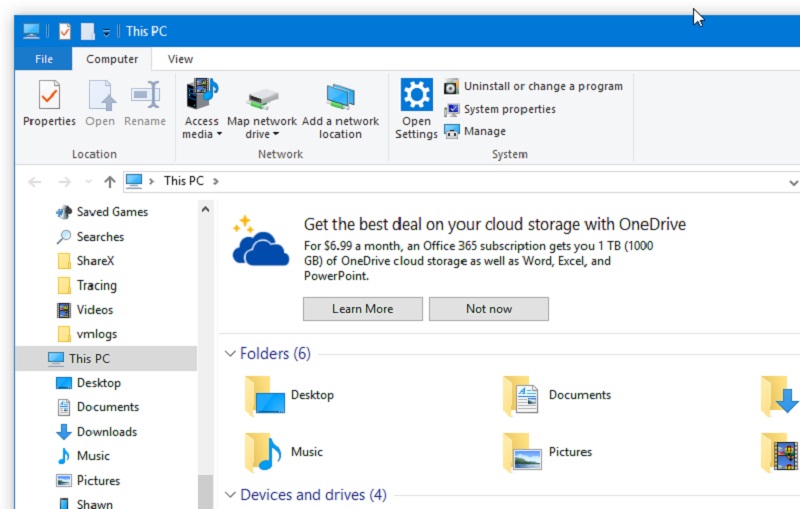Click the quick access Properties checkmark icon
This screenshot has height=509, width=800.
[x=65, y=31]
